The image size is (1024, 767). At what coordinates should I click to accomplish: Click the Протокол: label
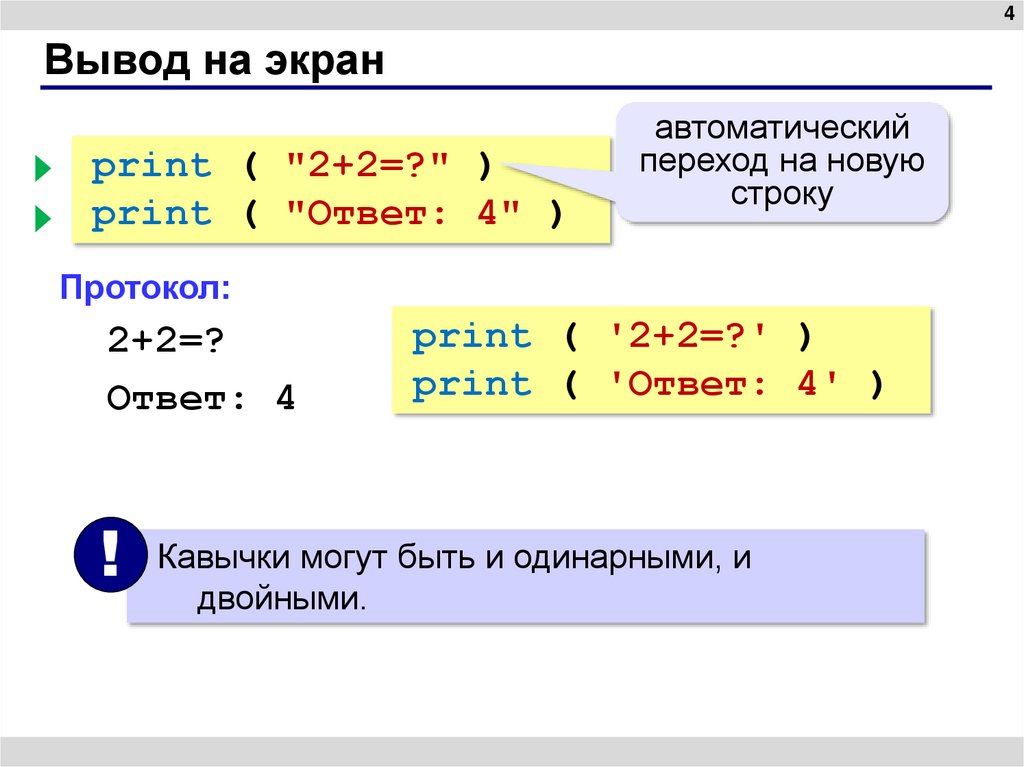[x=146, y=287]
